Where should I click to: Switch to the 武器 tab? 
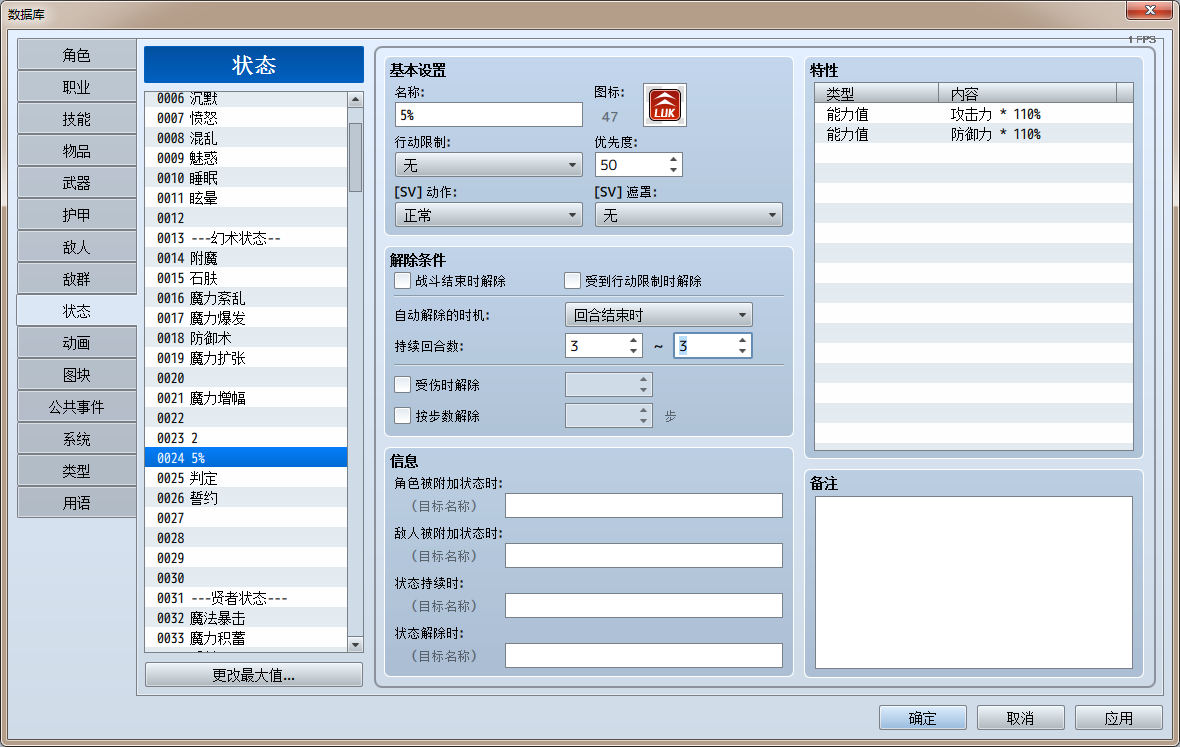pyautogui.click(x=77, y=183)
